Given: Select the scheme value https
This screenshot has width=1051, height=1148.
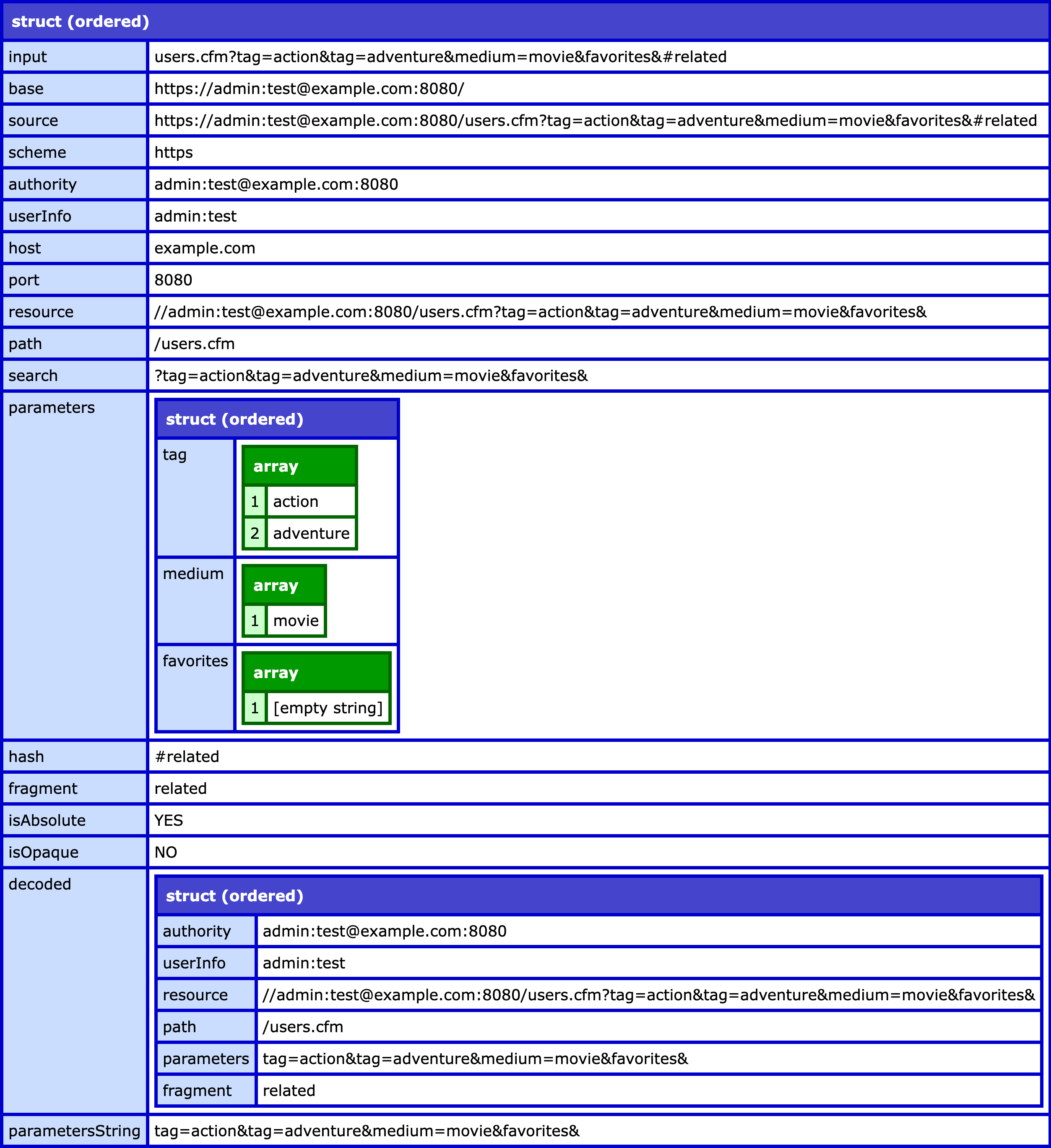Looking at the screenshot, I should click(x=174, y=152).
